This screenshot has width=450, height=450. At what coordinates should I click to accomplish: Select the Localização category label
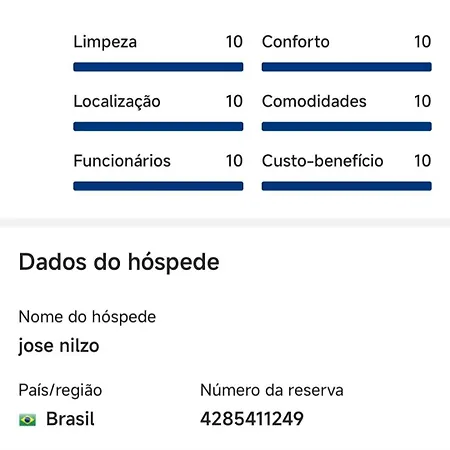point(117,102)
